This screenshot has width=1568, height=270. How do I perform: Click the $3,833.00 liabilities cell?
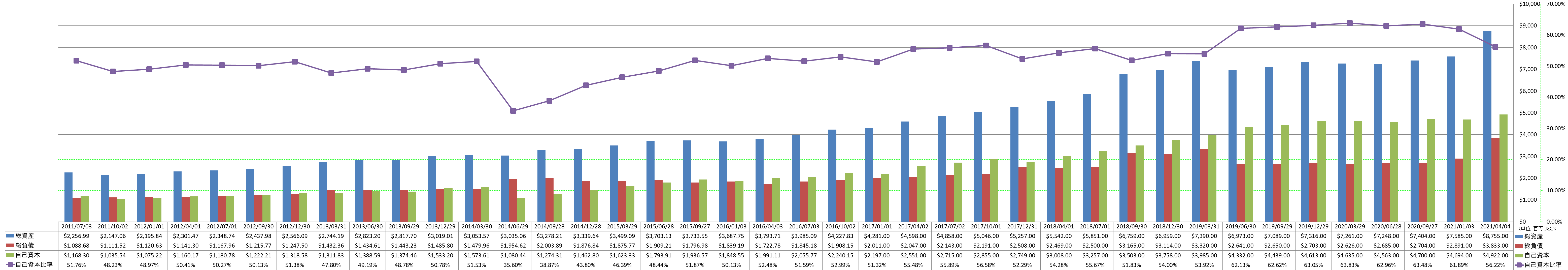(x=1495, y=246)
